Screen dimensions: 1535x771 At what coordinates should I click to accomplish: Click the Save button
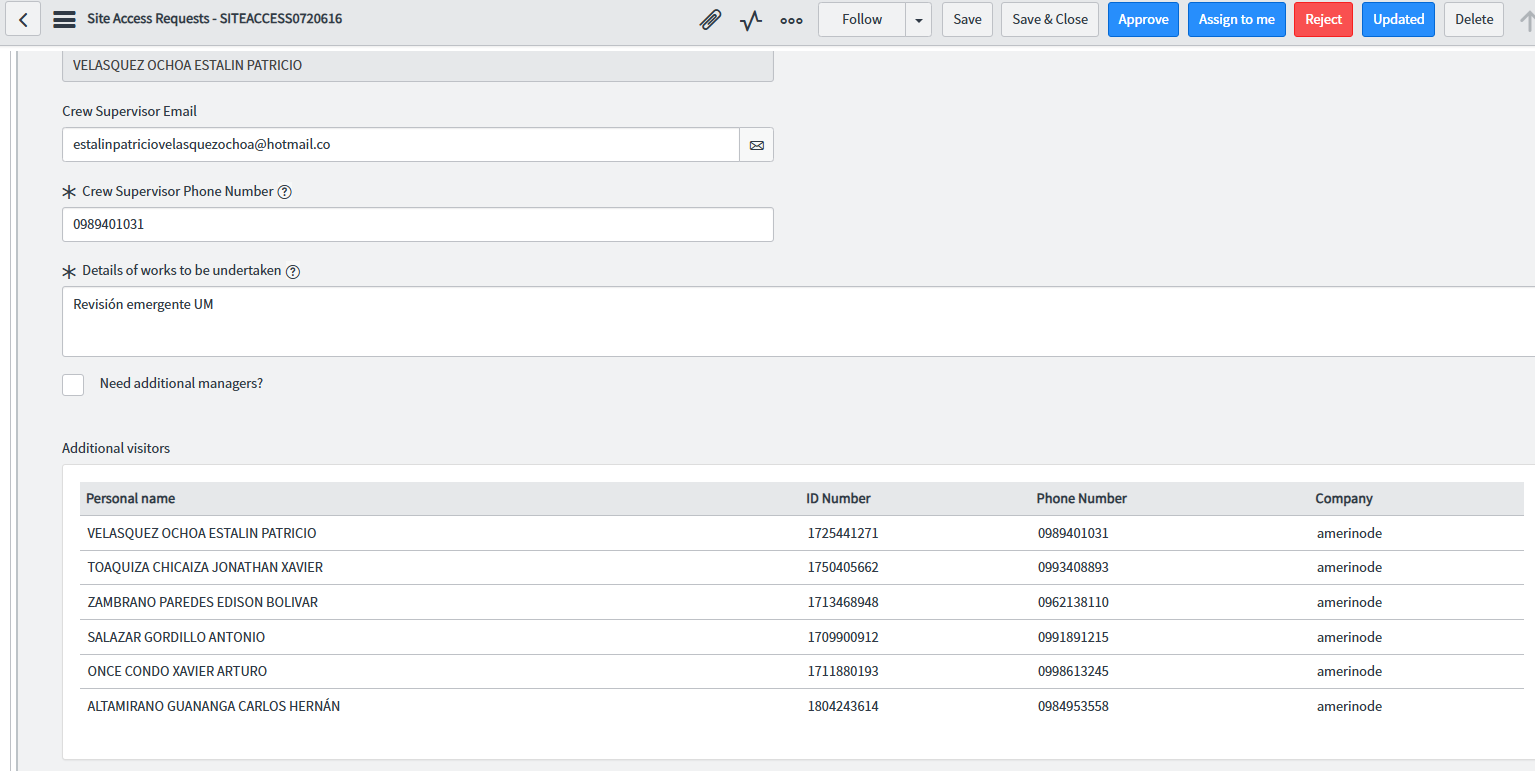(967, 20)
